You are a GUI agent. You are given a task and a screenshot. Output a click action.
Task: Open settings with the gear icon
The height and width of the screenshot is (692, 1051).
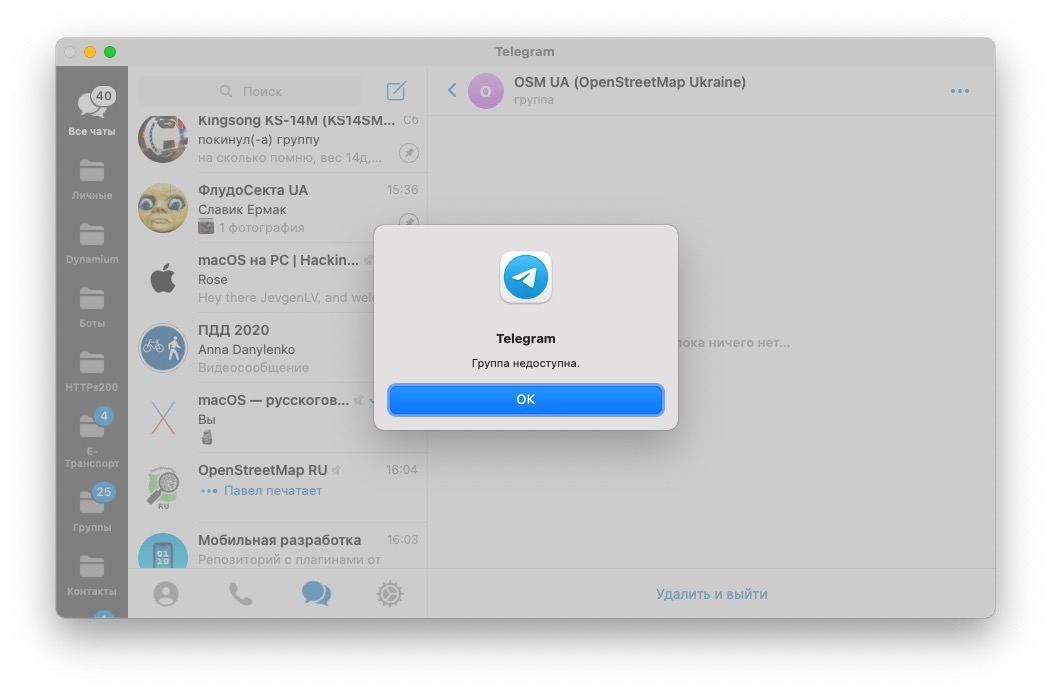click(x=389, y=594)
